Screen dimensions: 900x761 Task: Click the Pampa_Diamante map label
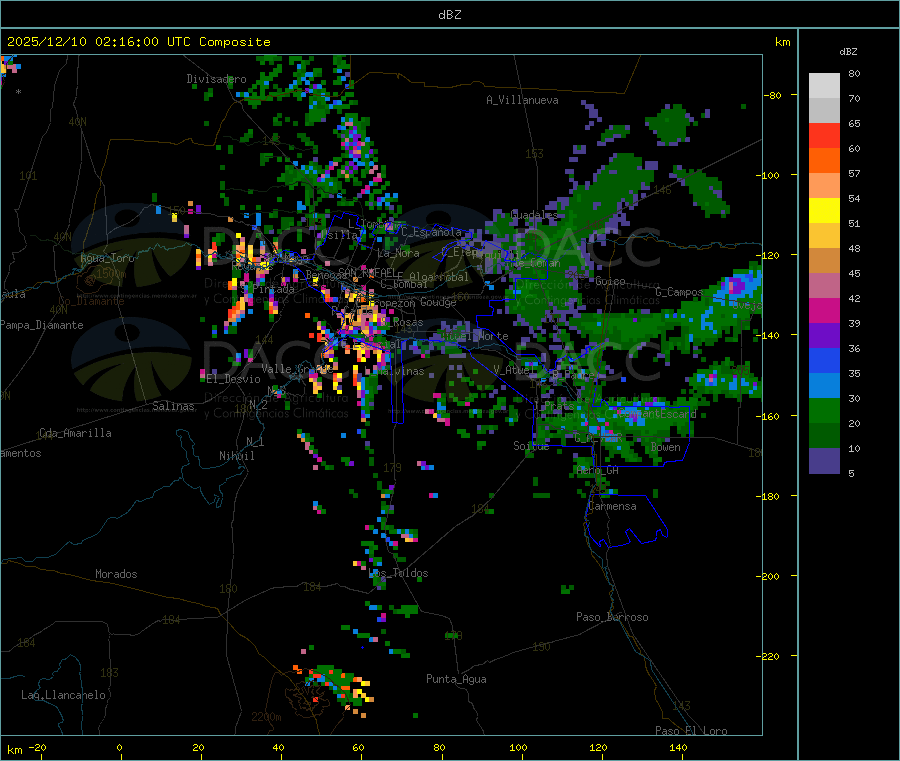pyautogui.click(x=42, y=325)
